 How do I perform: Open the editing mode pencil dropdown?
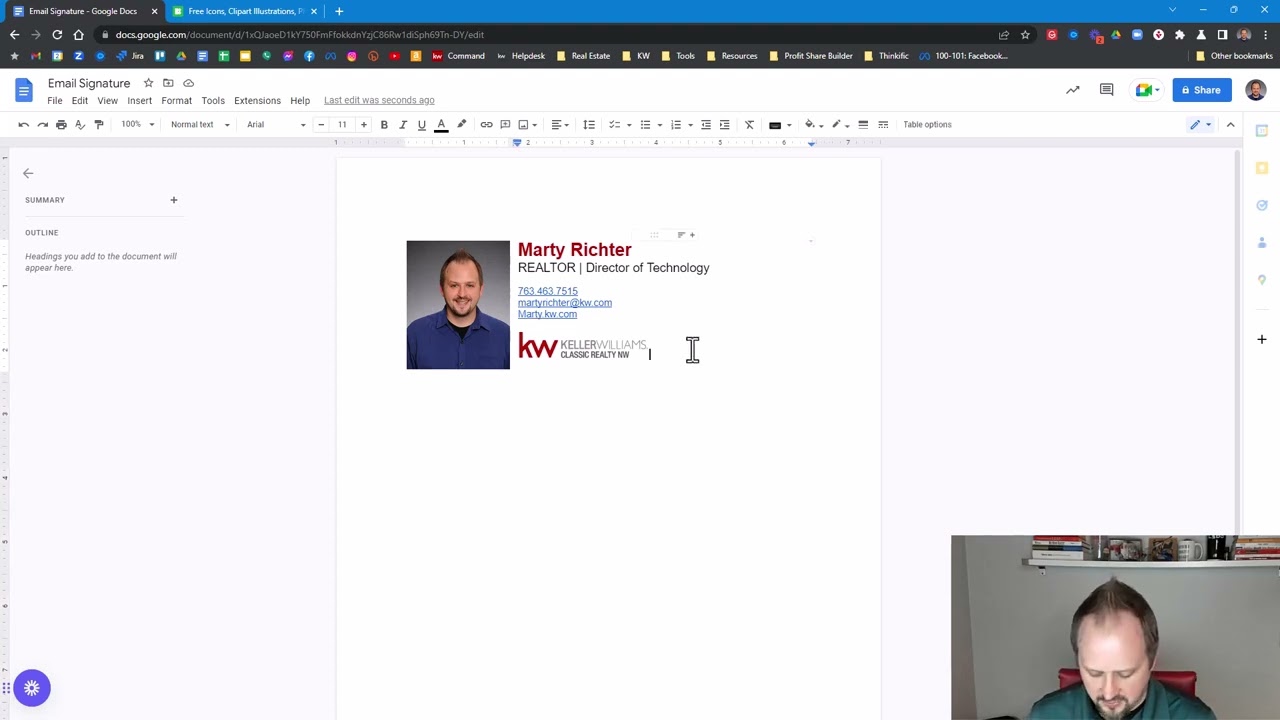[x=1199, y=124]
